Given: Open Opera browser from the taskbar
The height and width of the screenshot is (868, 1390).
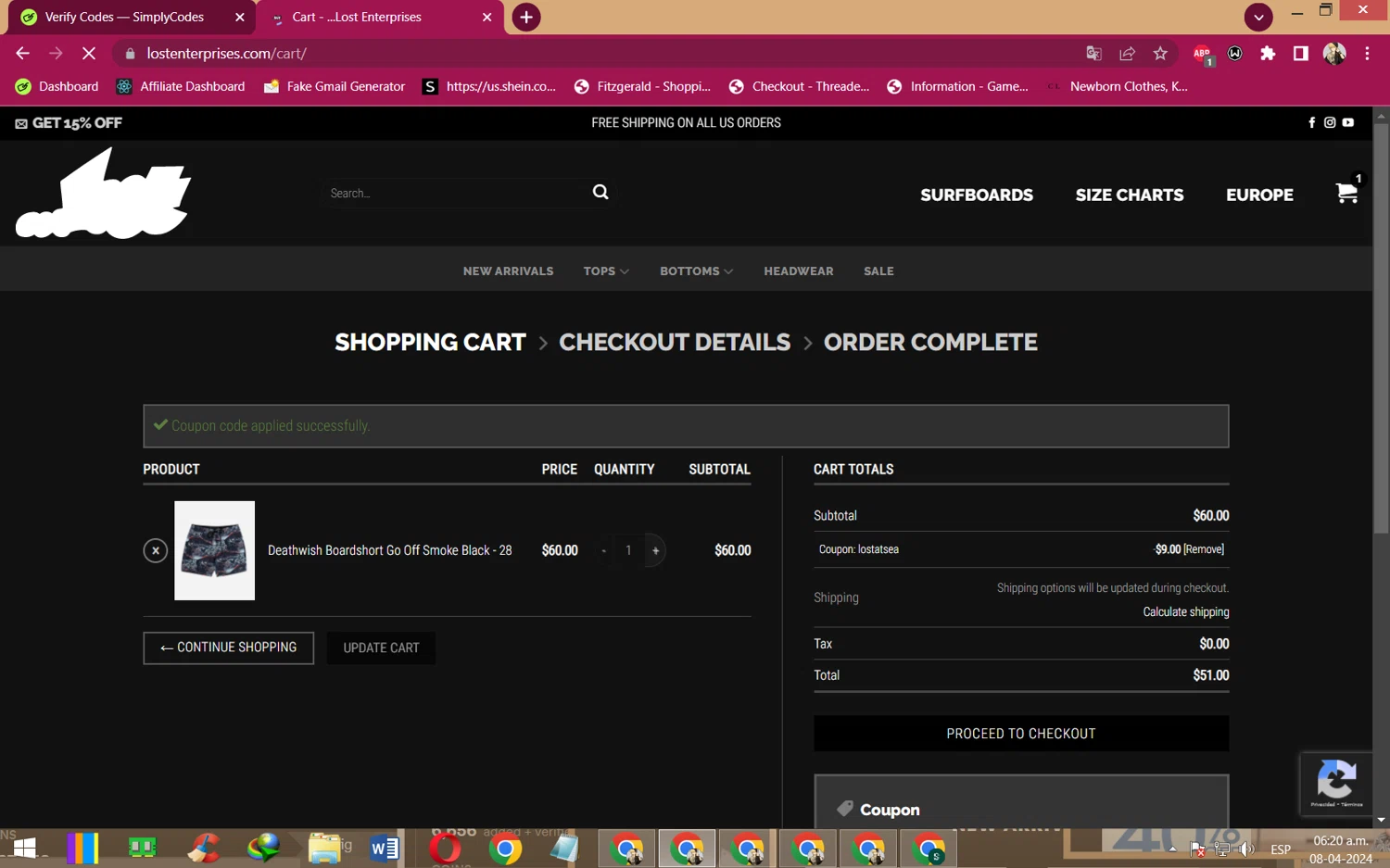Looking at the screenshot, I should [x=445, y=849].
